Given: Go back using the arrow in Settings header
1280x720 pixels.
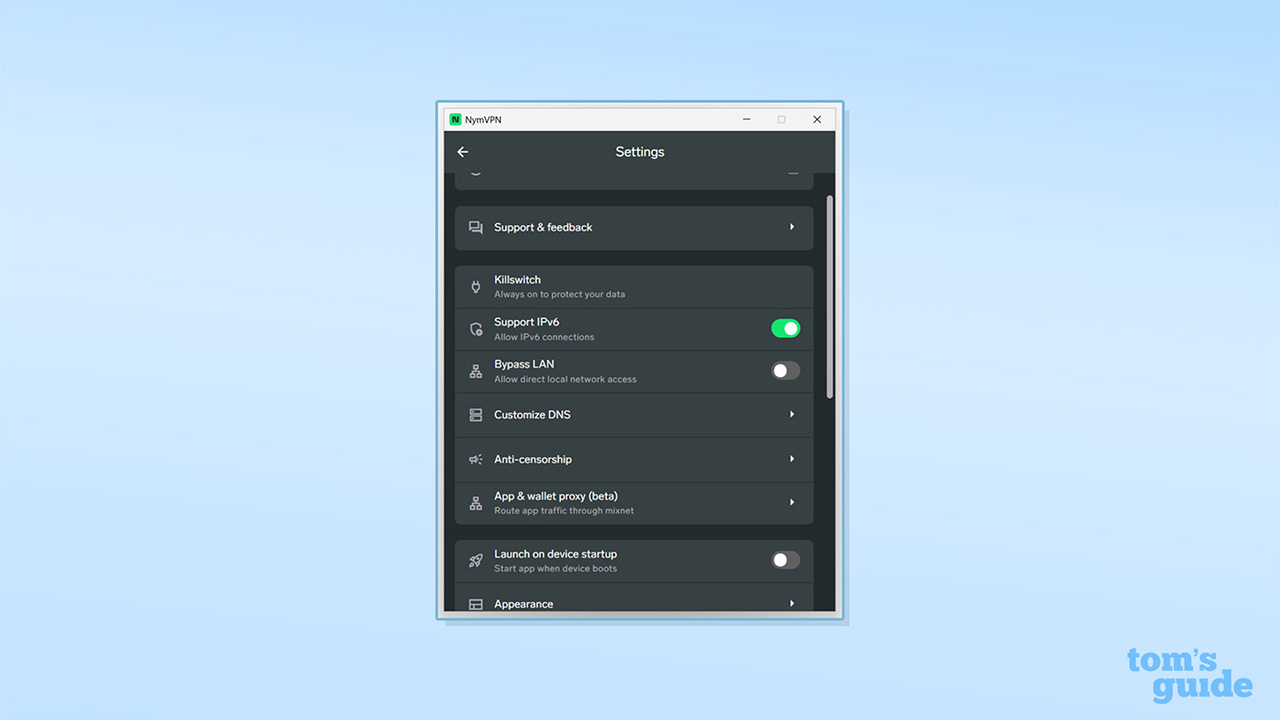Looking at the screenshot, I should click(462, 152).
